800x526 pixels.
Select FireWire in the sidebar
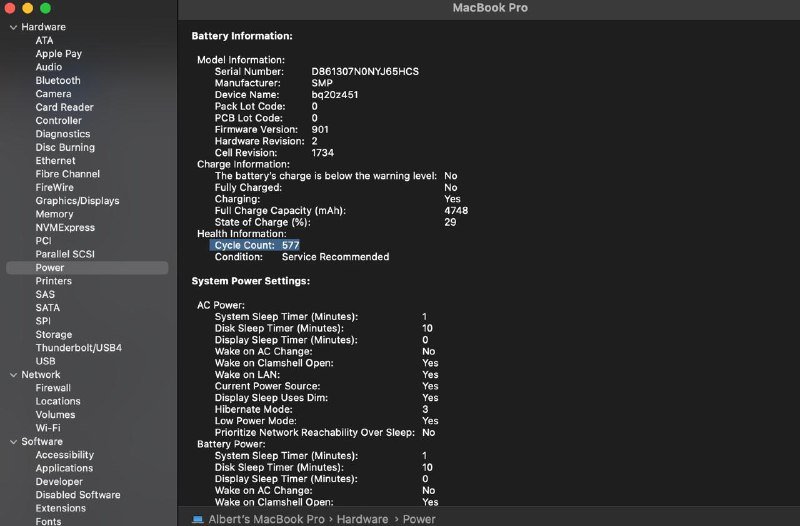click(55, 187)
